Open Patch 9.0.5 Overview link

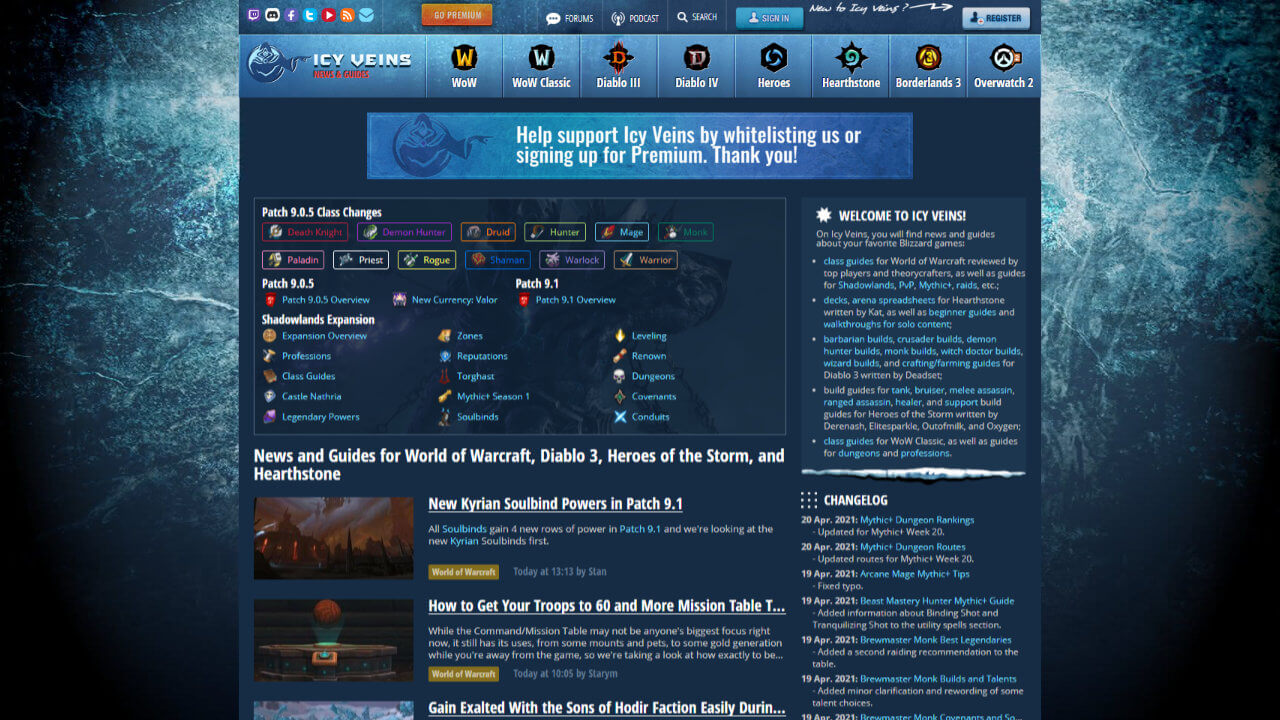point(325,300)
